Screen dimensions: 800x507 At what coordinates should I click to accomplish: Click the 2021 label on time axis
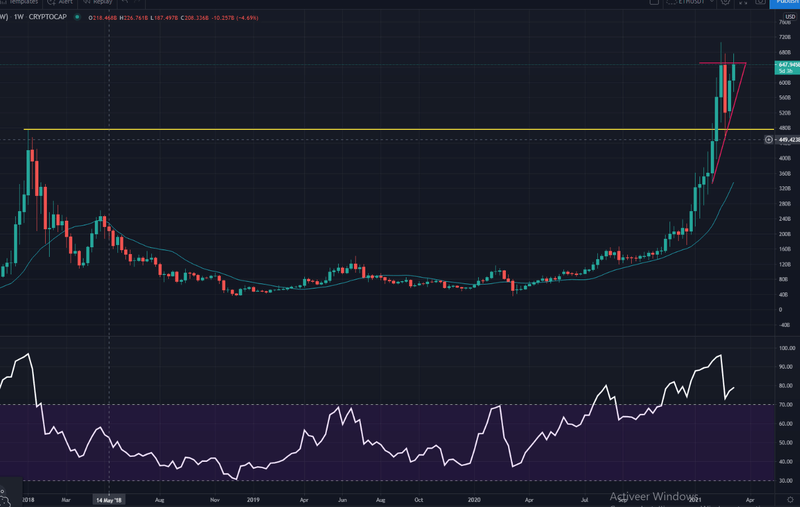694,500
